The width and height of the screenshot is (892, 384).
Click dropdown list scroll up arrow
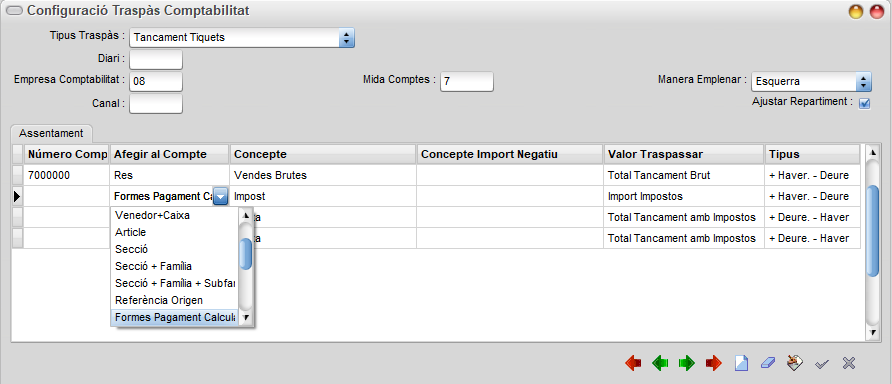tap(246, 216)
